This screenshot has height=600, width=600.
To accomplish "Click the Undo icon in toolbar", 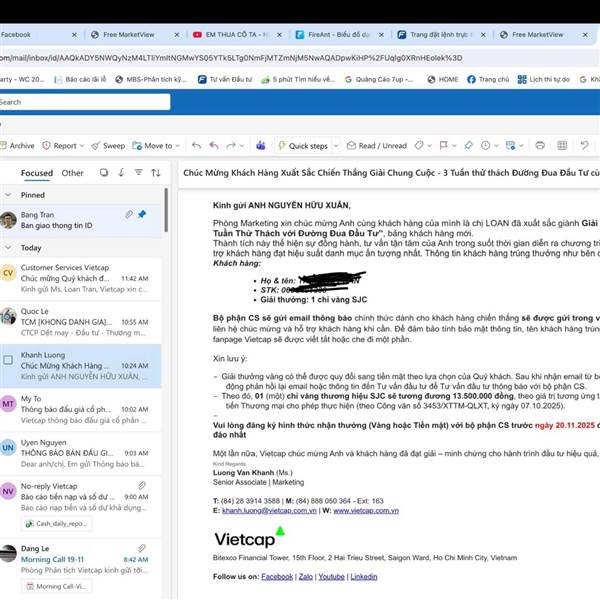I will point(584,145).
